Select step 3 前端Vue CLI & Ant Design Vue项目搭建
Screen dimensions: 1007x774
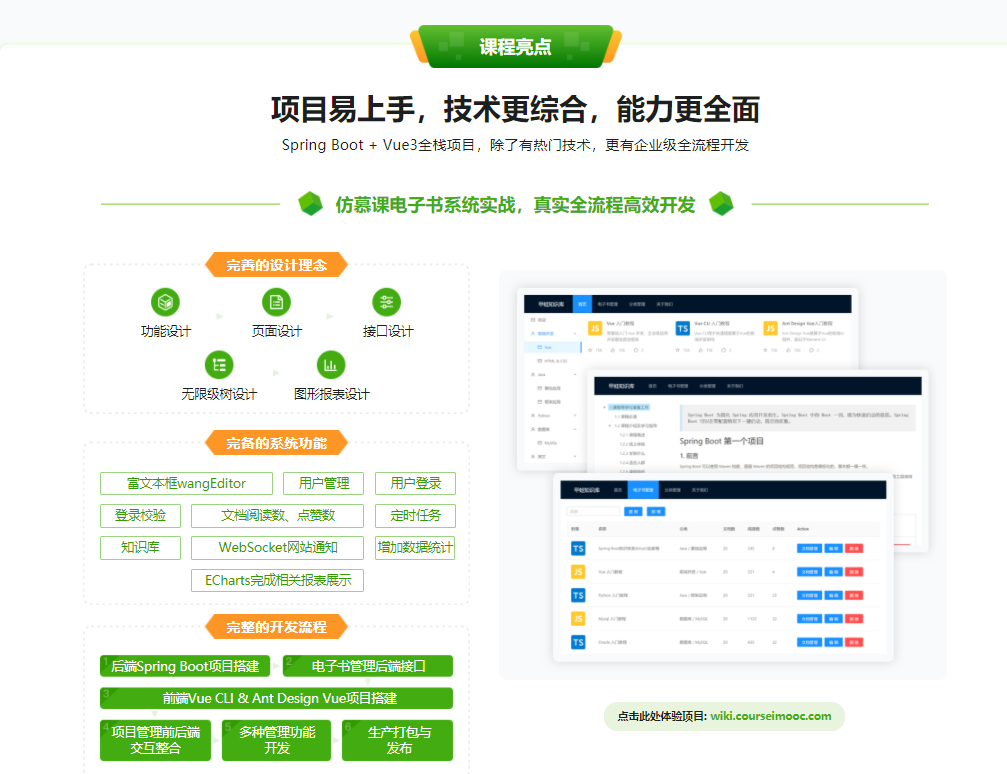pyautogui.click(x=278, y=698)
